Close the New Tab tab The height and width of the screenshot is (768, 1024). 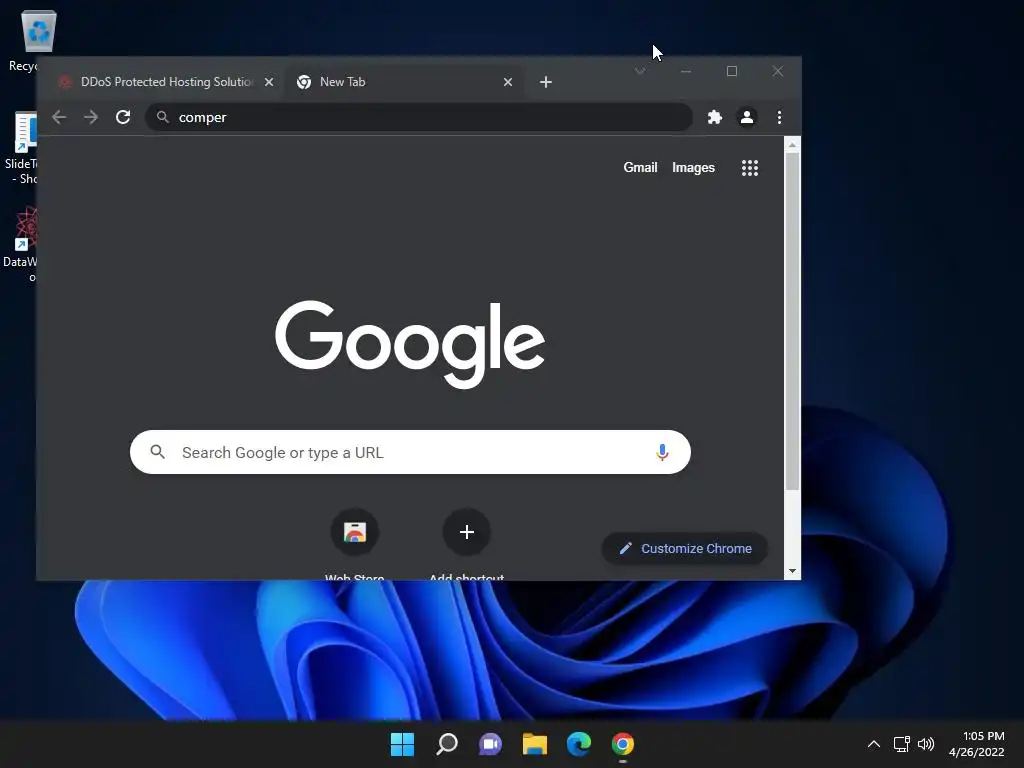click(x=507, y=82)
